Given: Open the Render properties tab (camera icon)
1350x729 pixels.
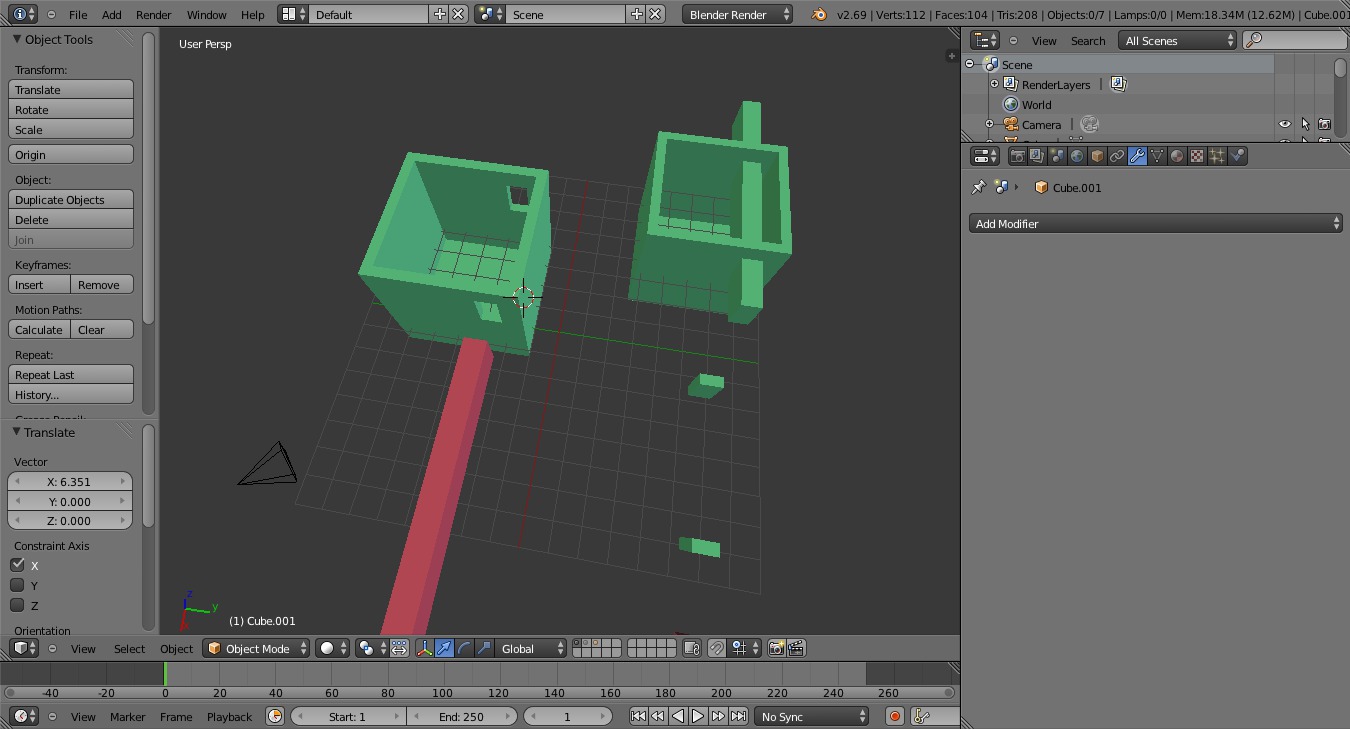Looking at the screenshot, I should click(1017, 156).
